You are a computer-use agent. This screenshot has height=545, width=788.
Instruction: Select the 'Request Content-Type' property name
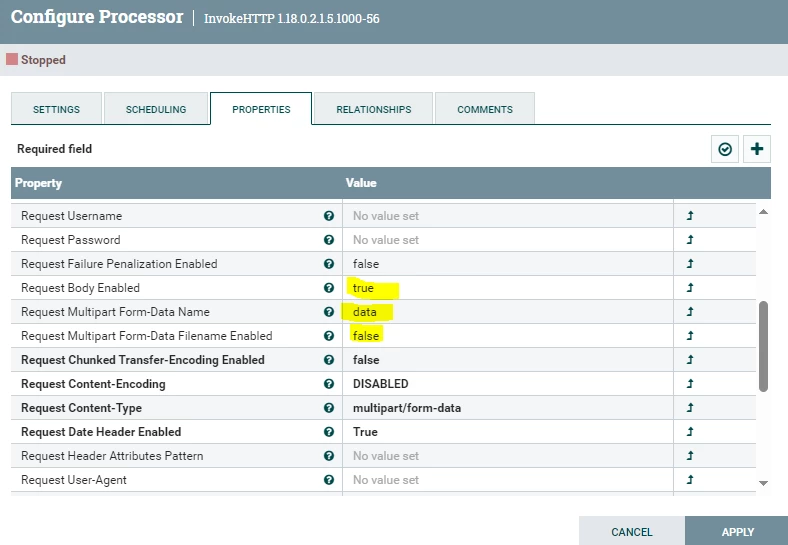81,408
